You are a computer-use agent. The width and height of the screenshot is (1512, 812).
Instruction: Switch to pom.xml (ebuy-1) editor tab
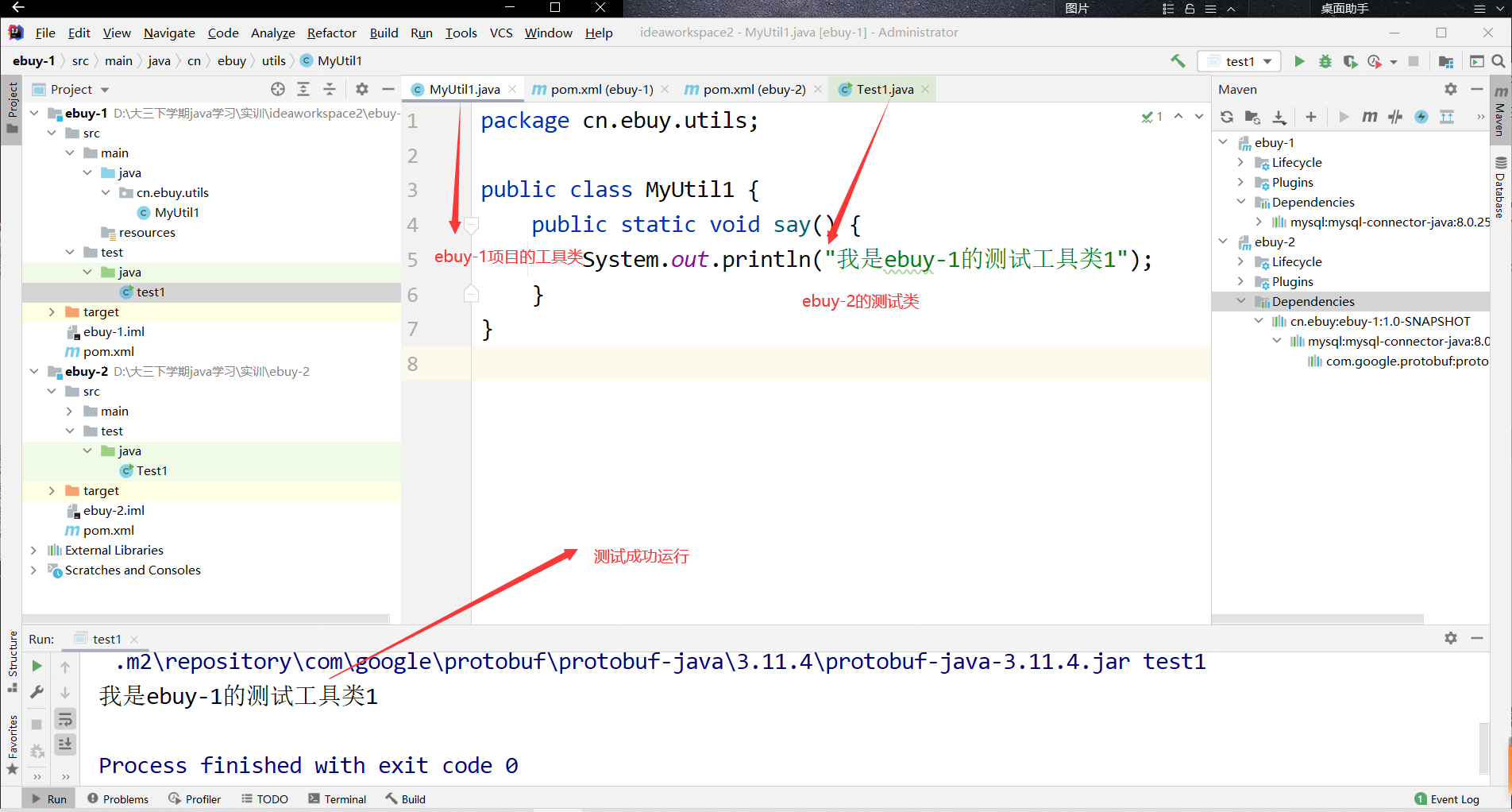click(x=601, y=89)
